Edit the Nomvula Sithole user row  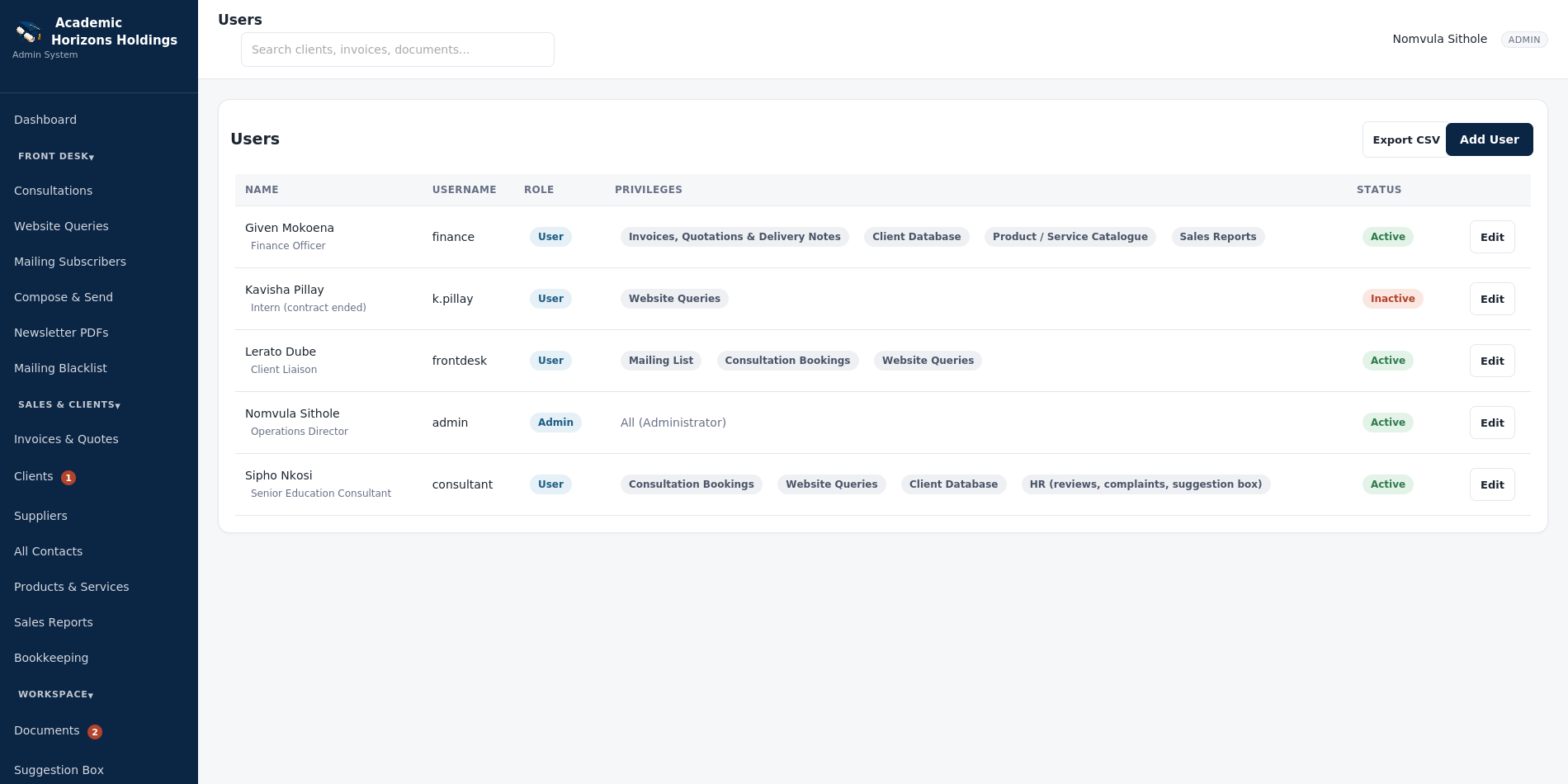pos(1492,423)
